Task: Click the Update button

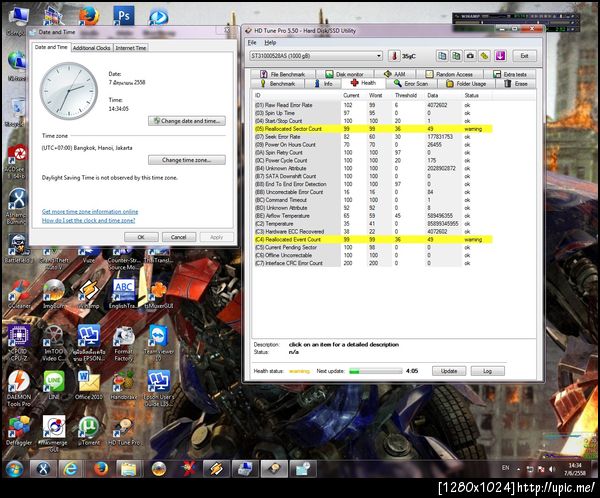Action: click(x=449, y=371)
